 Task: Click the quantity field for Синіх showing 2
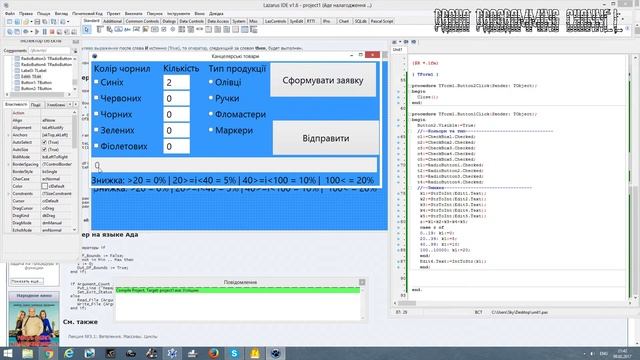click(x=176, y=82)
